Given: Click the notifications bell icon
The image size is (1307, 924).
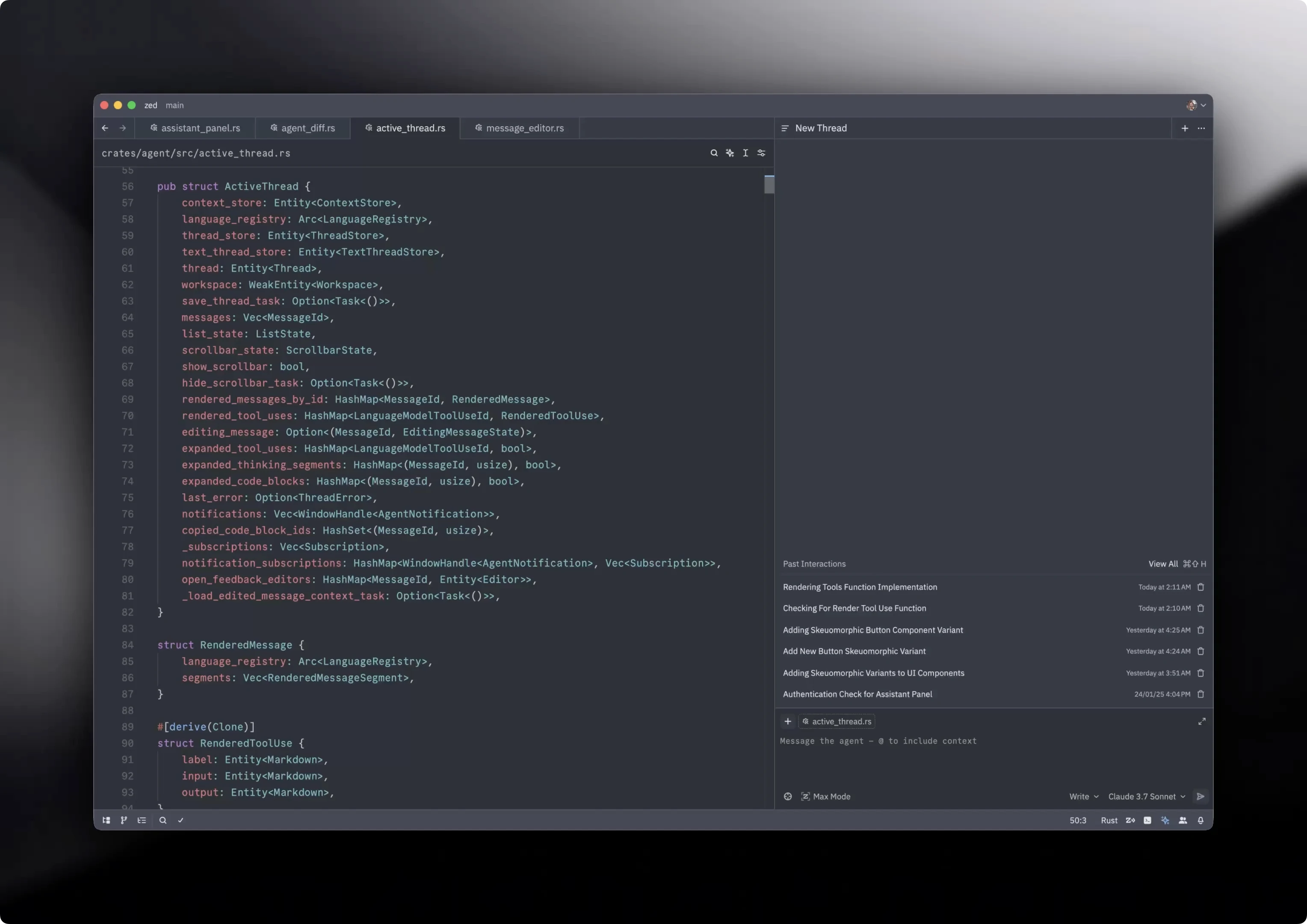Looking at the screenshot, I should coord(1201,820).
